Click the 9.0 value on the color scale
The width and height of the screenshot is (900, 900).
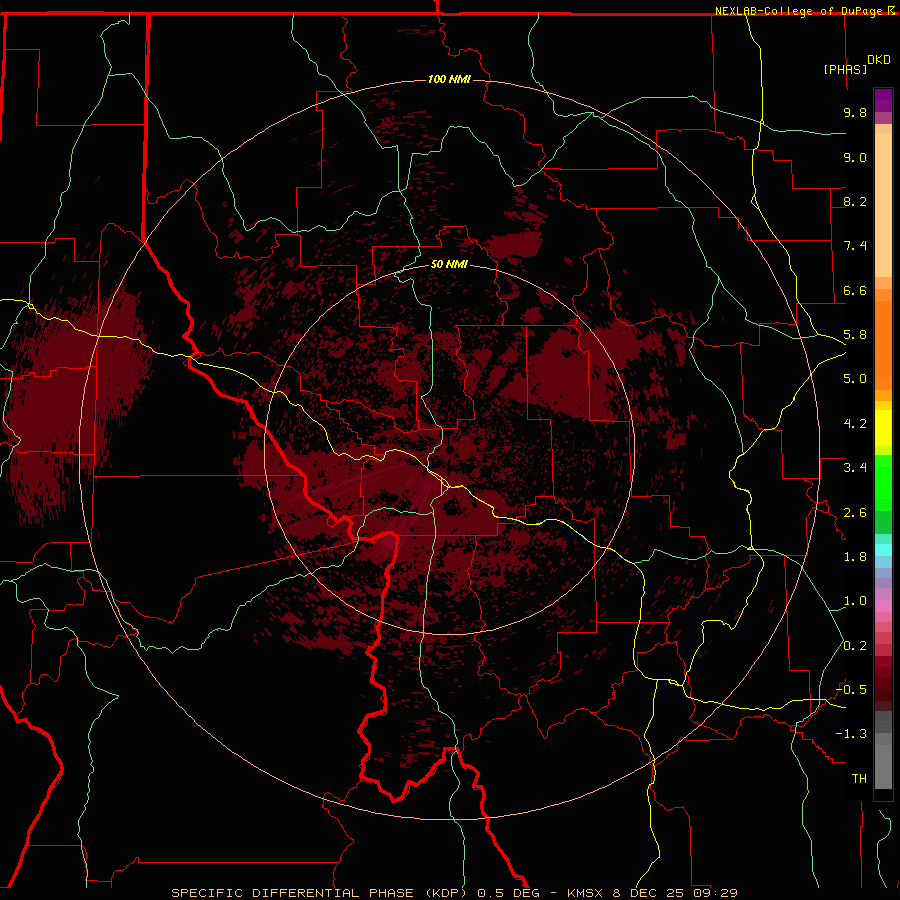(855, 157)
